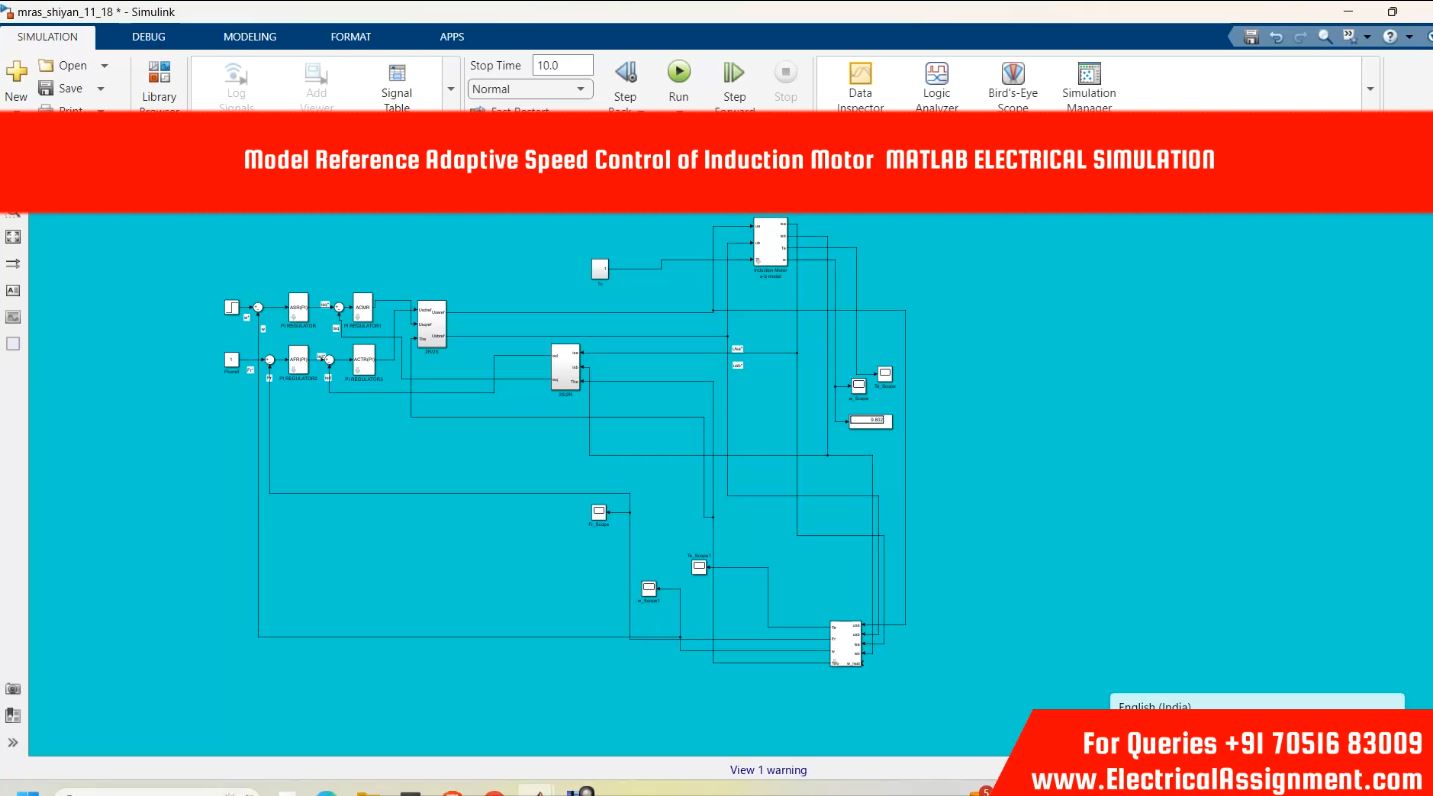Launch the Logic Analyzer
Image resolution: width=1433 pixels, height=796 pixels.
pos(936,74)
